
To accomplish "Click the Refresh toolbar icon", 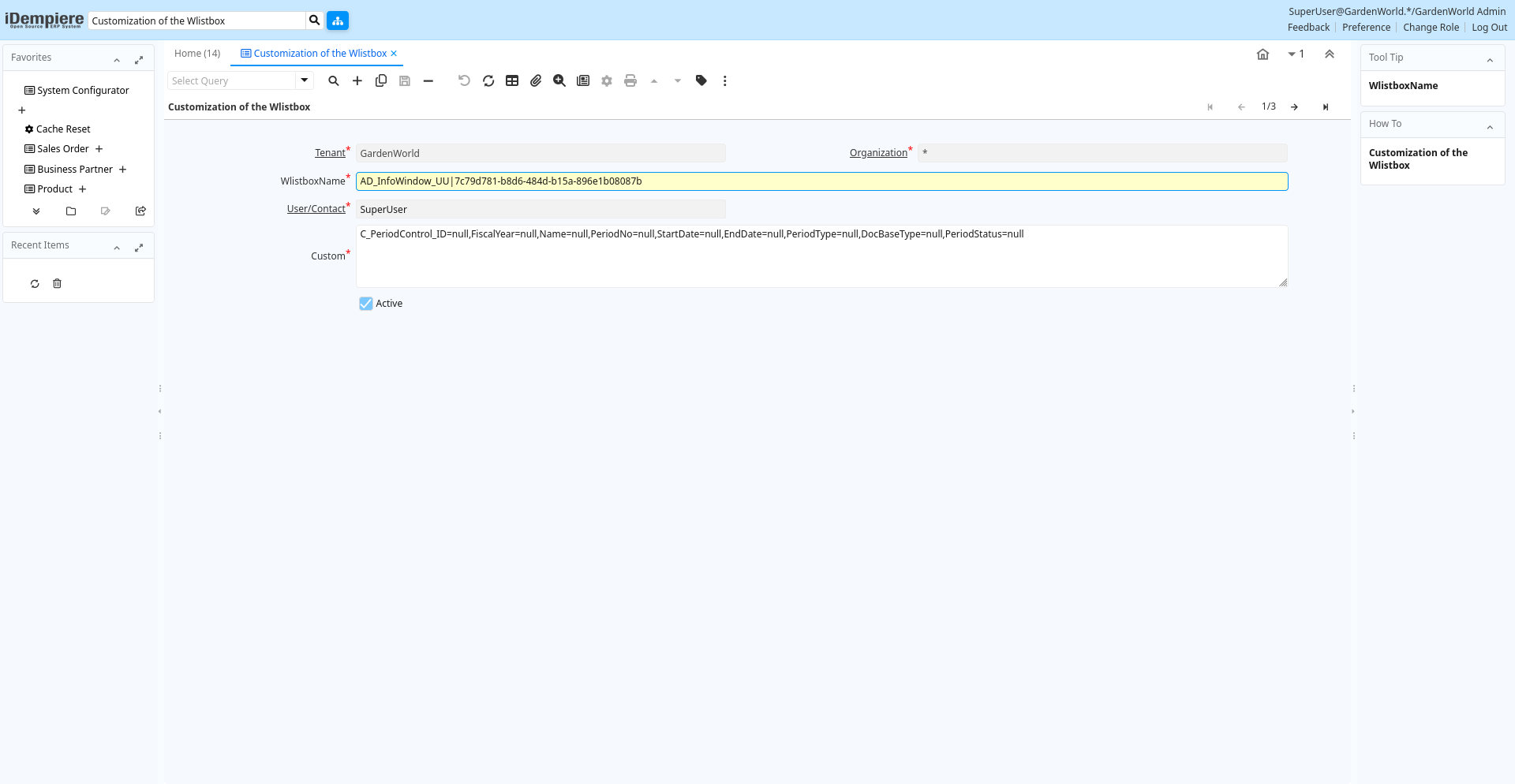I will pos(488,80).
